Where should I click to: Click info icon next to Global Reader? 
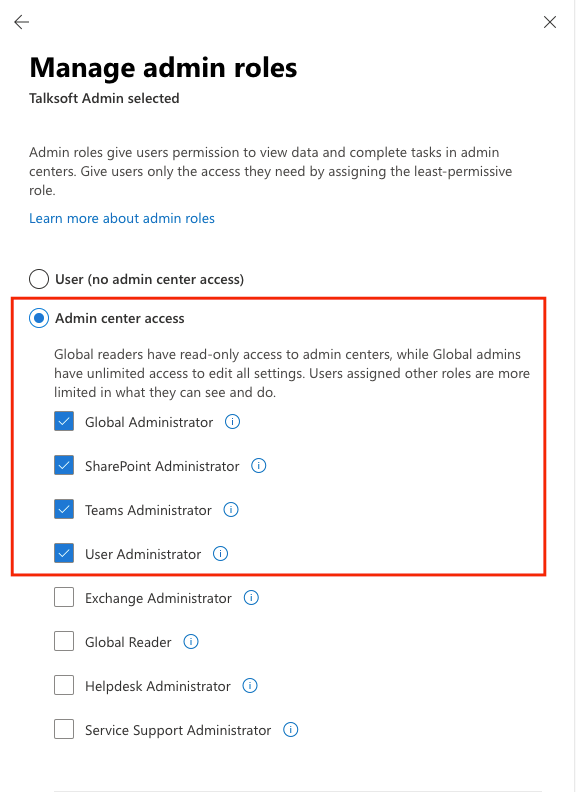pos(190,642)
